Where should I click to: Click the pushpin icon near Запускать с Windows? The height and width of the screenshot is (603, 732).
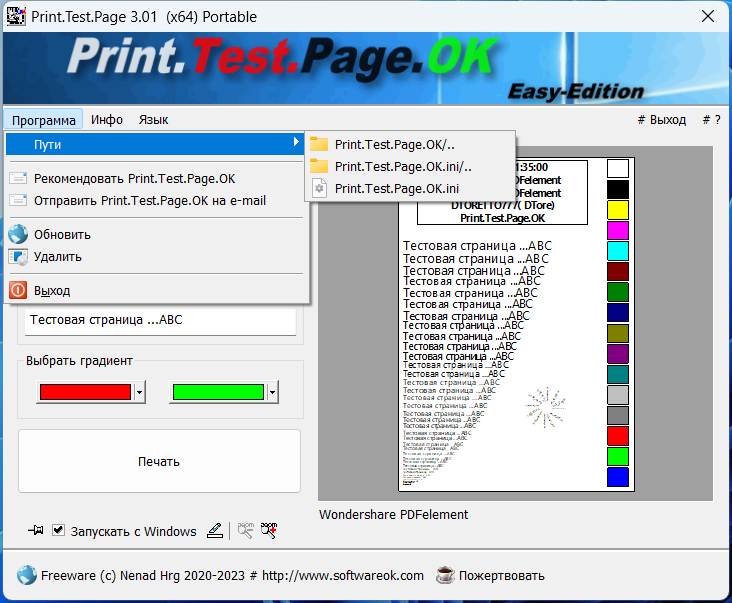[36, 530]
